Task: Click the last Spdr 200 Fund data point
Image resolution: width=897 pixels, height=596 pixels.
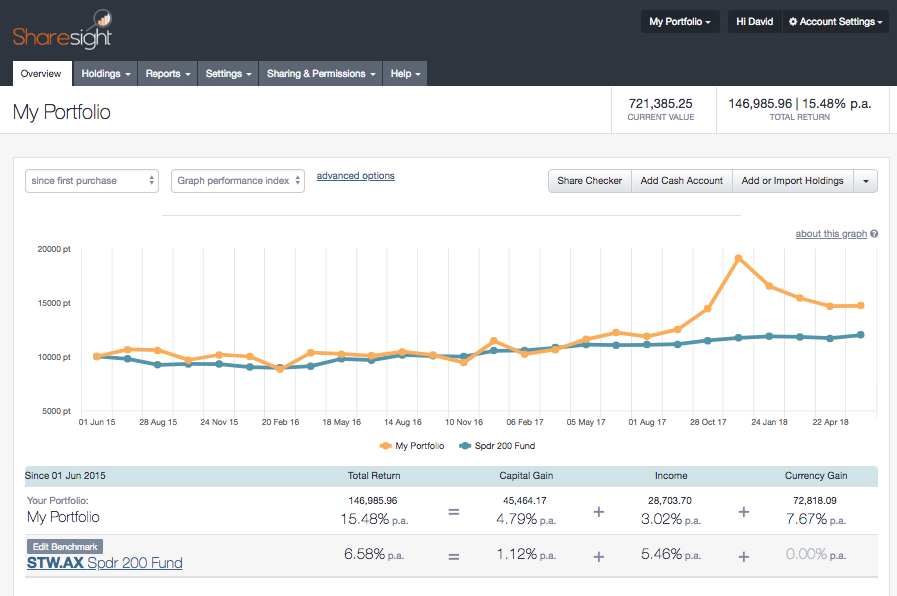Action: coord(860,335)
